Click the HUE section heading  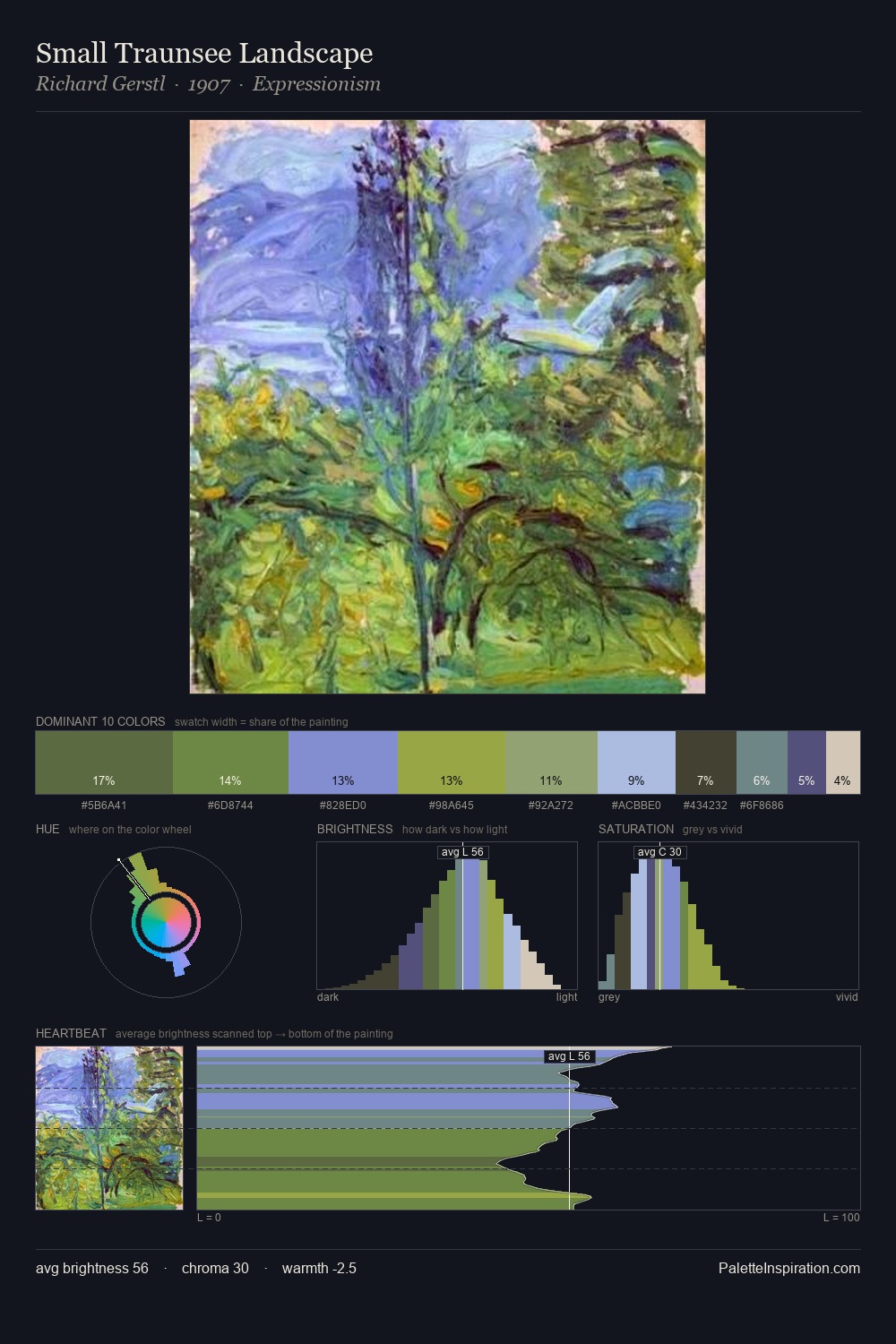pyautogui.click(x=47, y=829)
